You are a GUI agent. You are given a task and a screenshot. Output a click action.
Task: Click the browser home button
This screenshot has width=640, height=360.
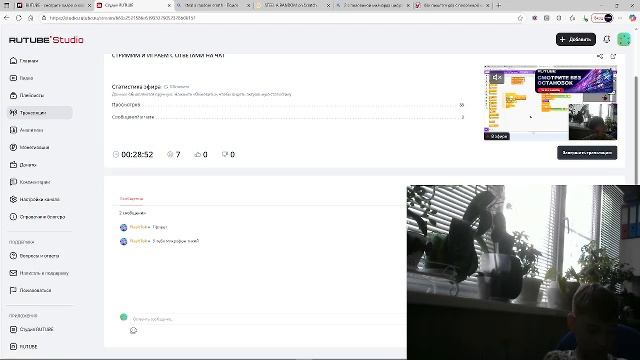pos(31,18)
